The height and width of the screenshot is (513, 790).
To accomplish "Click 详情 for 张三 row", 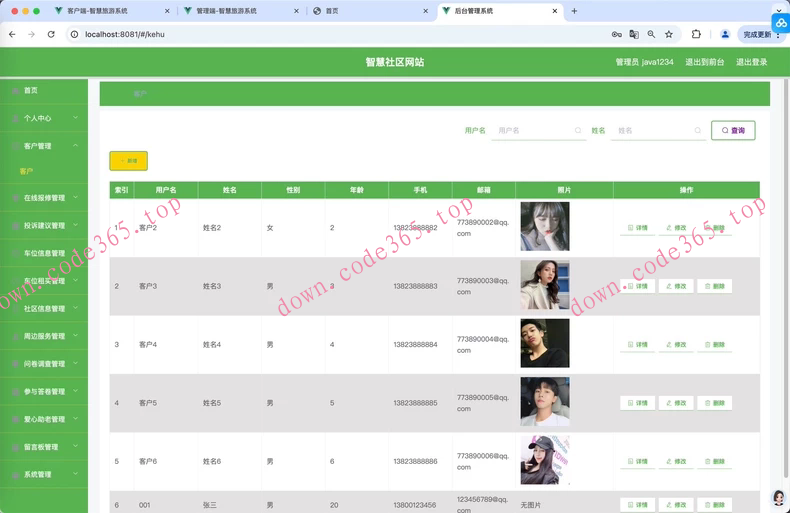I will click(637, 505).
